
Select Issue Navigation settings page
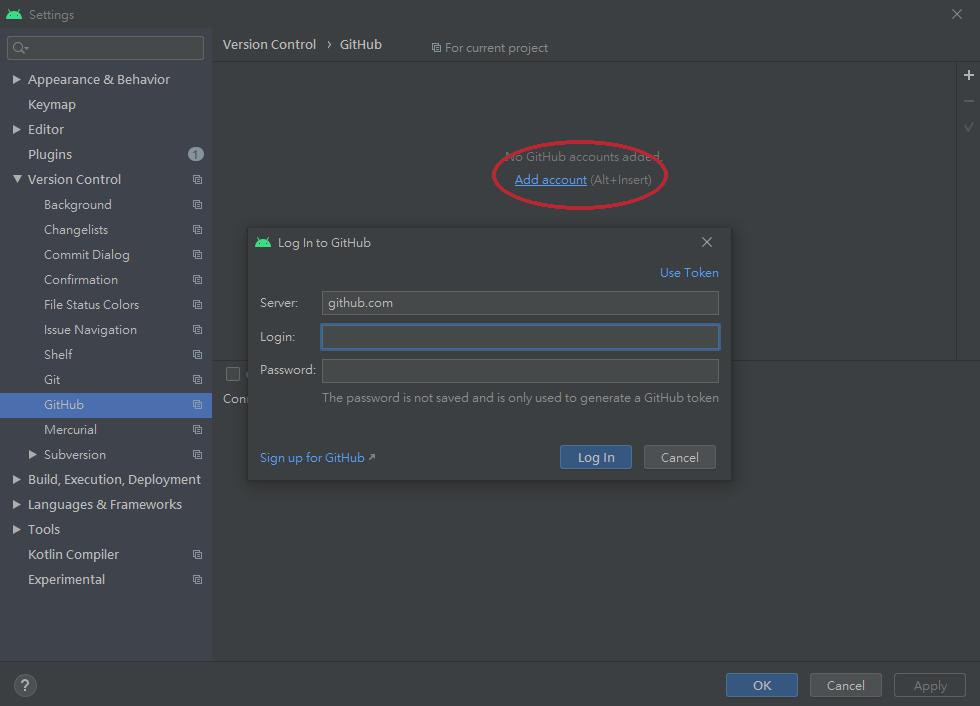[90, 329]
